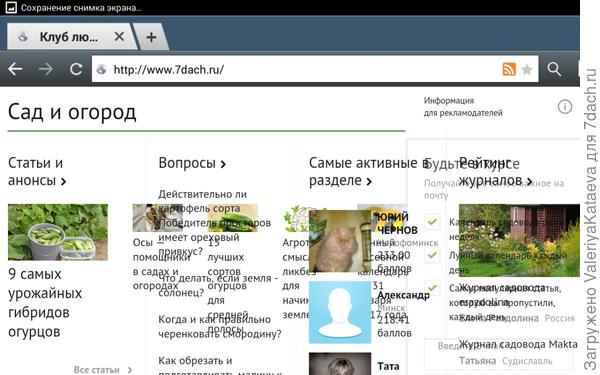Open Журнал садовода Makta link
600x375 pixels.
[518, 344]
